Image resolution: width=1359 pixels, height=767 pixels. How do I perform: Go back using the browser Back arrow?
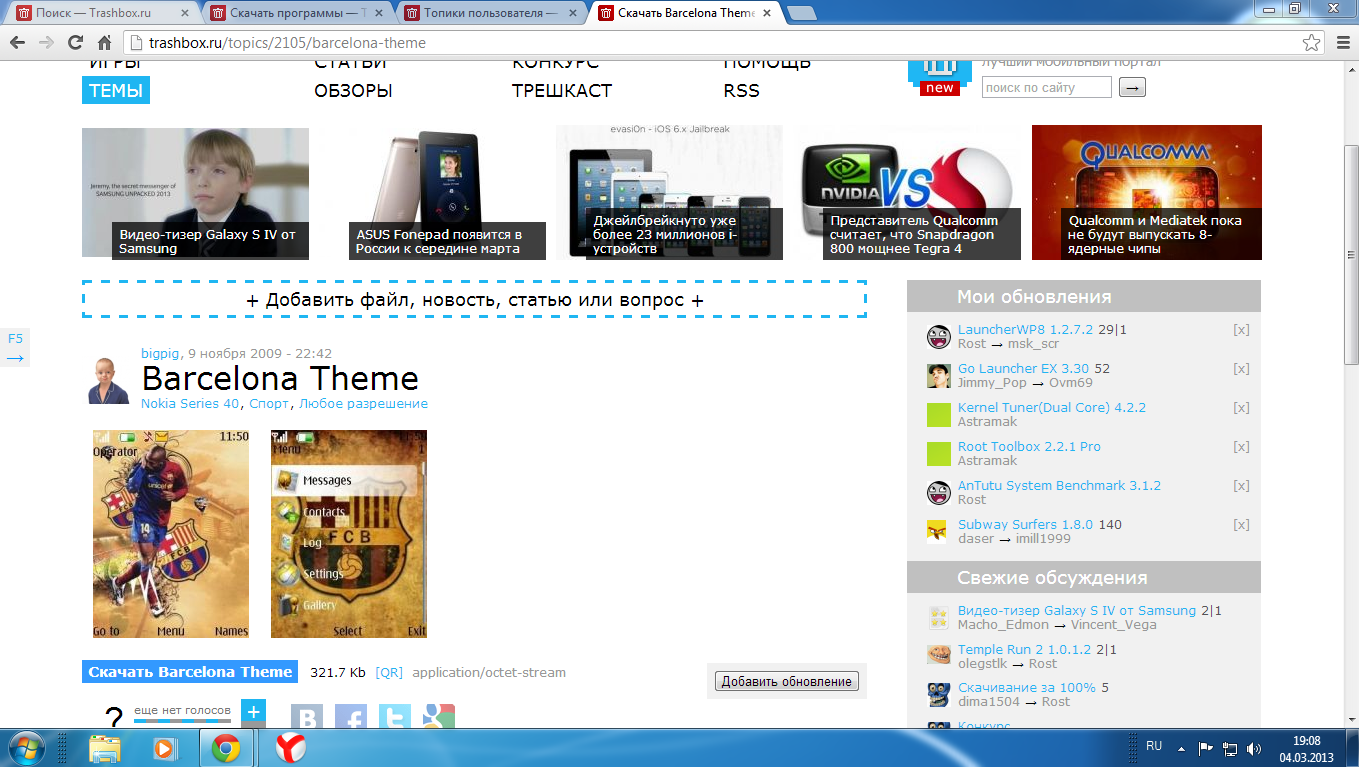17,43
